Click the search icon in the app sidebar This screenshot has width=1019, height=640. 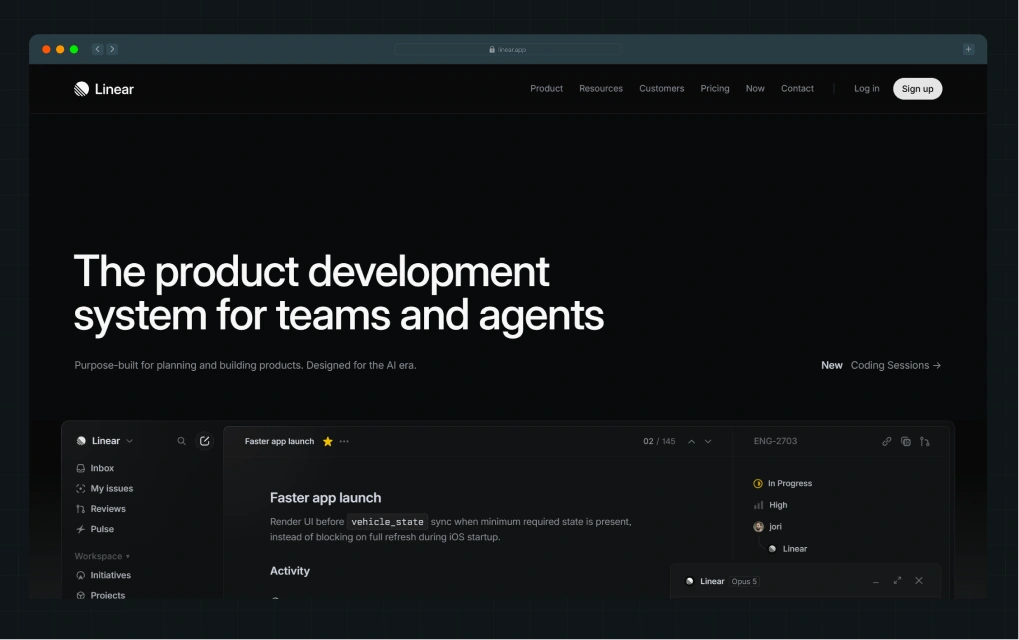[181, 441]
